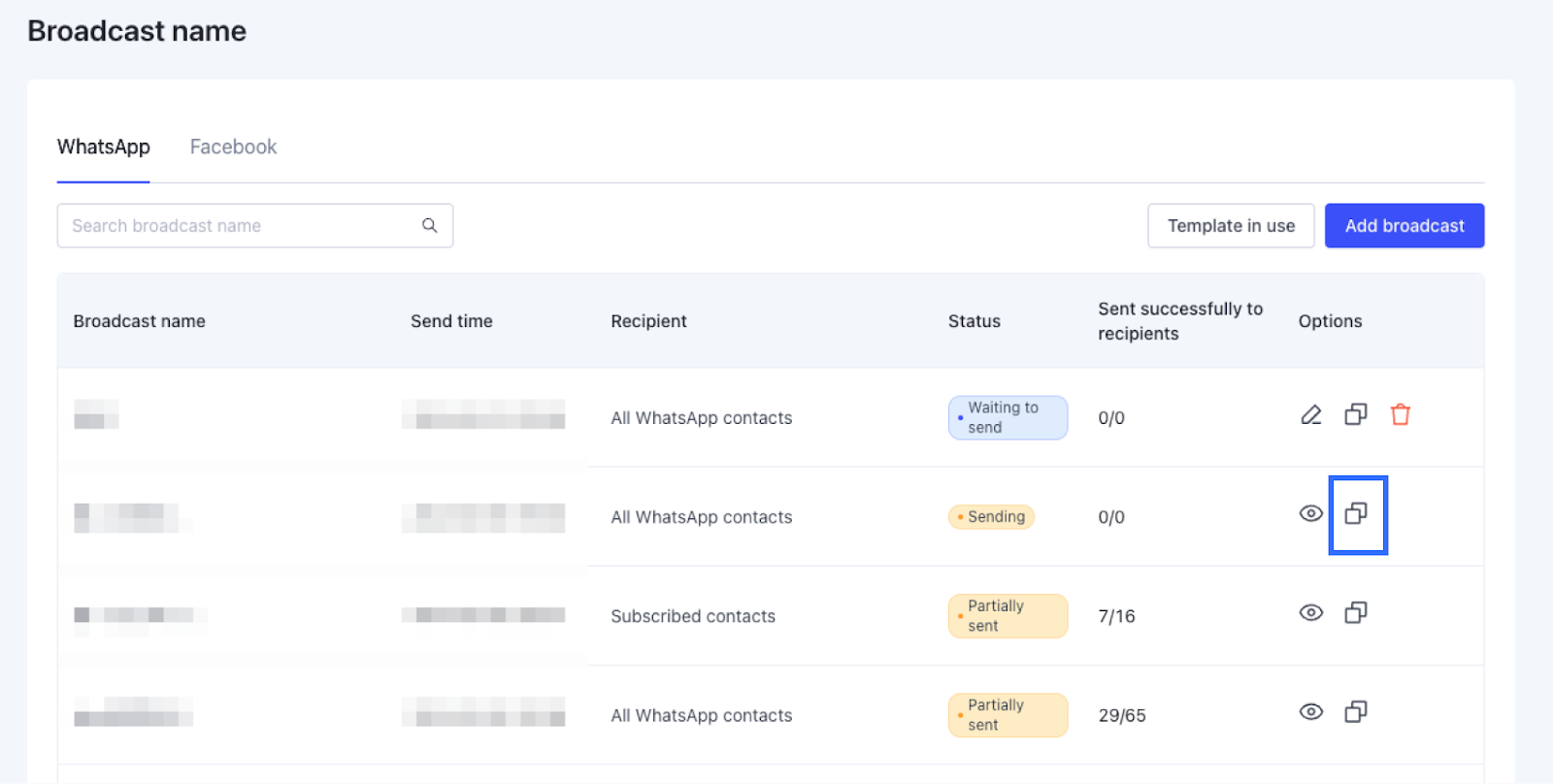Duplicate the 29/65 partially sent broadcast
The image size is (1553, 784).
1356,712
